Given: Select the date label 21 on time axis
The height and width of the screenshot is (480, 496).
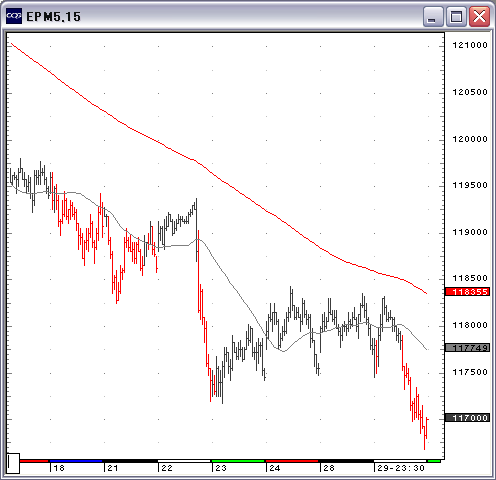Looking at the screenshot, I should [x=113, y=468].
